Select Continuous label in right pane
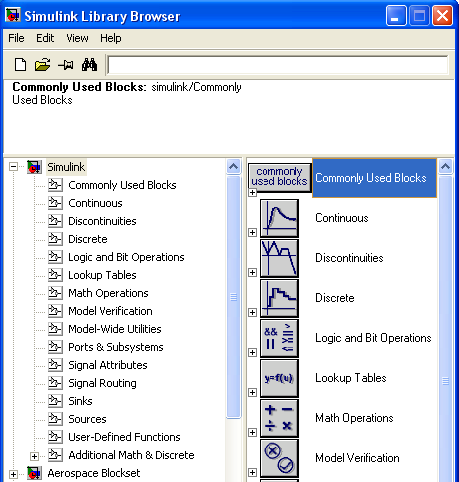This screenshot has height=482, width=459. [x=342, y=218]
